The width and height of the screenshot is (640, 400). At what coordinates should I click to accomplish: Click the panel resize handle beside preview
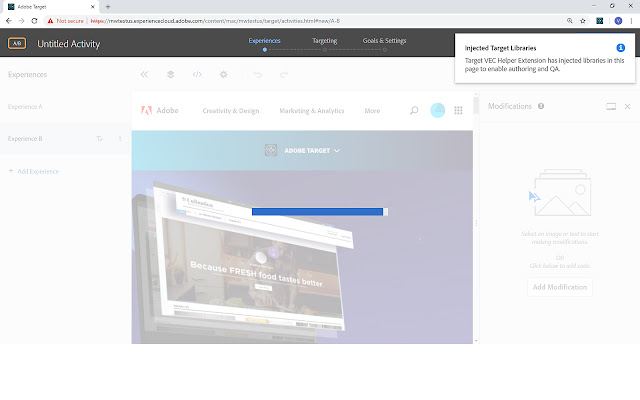click(476, 223)
